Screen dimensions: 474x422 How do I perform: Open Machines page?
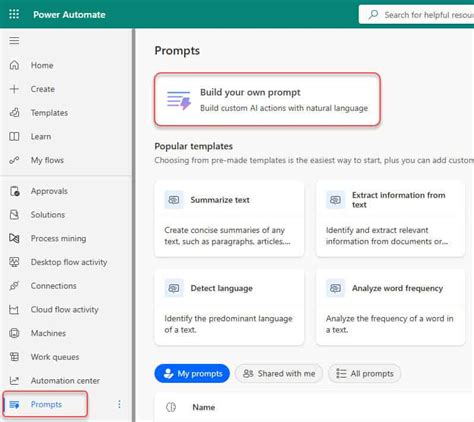pos(48,333)
